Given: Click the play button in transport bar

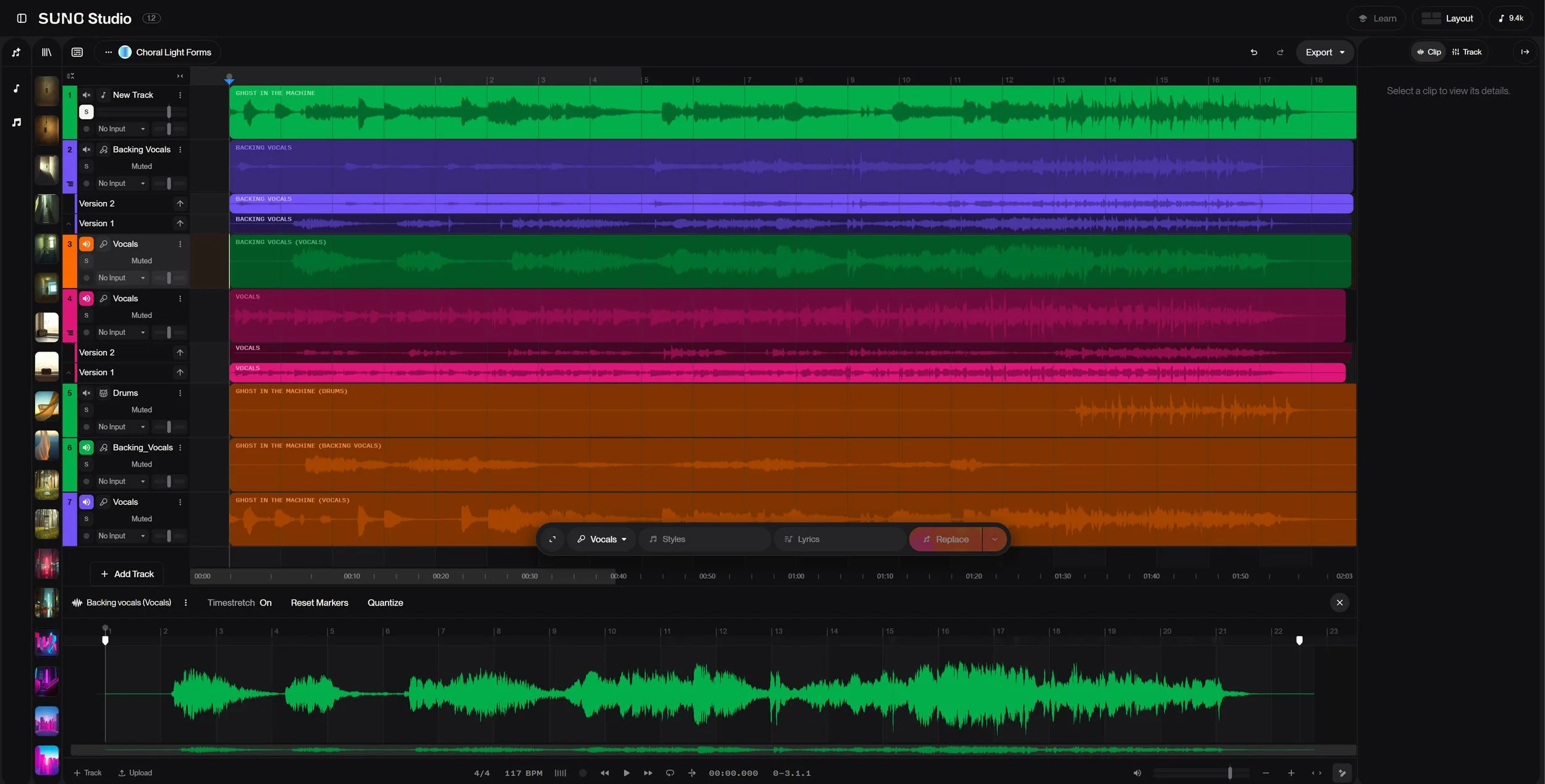Looking at the screenshot, I should click(626, 773).
